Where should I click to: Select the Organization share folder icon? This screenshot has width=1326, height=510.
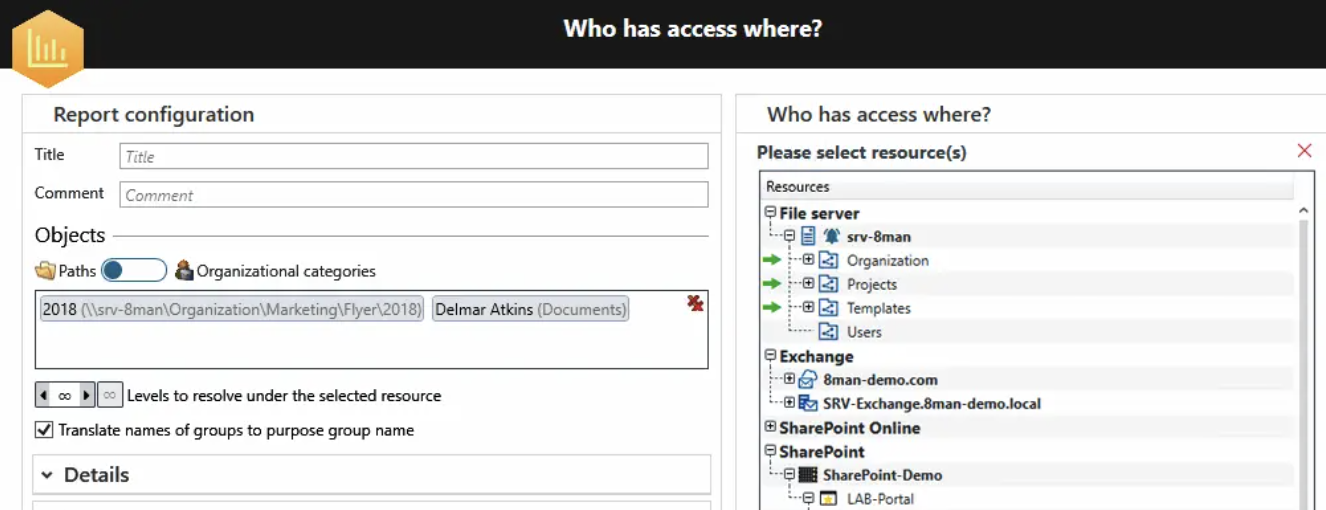click(828, 261)
